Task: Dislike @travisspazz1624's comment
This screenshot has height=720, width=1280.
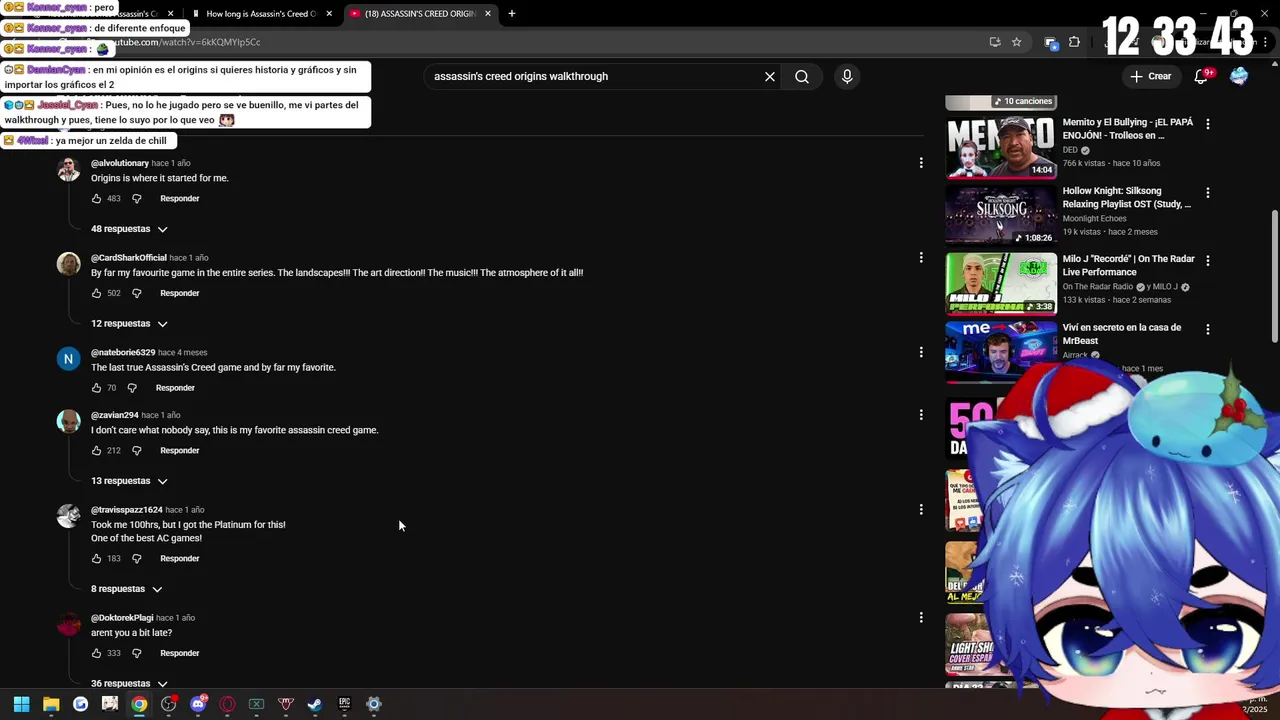Action: point(137,559)
